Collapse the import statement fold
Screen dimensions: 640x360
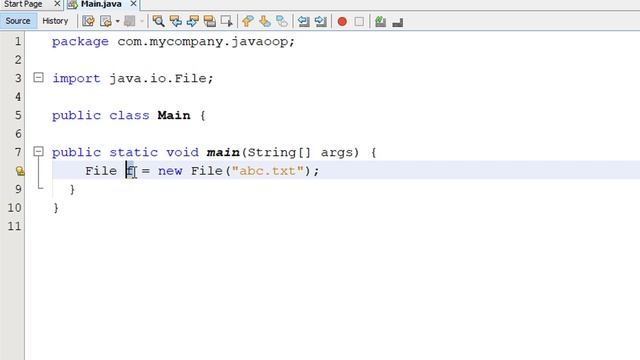38,77
